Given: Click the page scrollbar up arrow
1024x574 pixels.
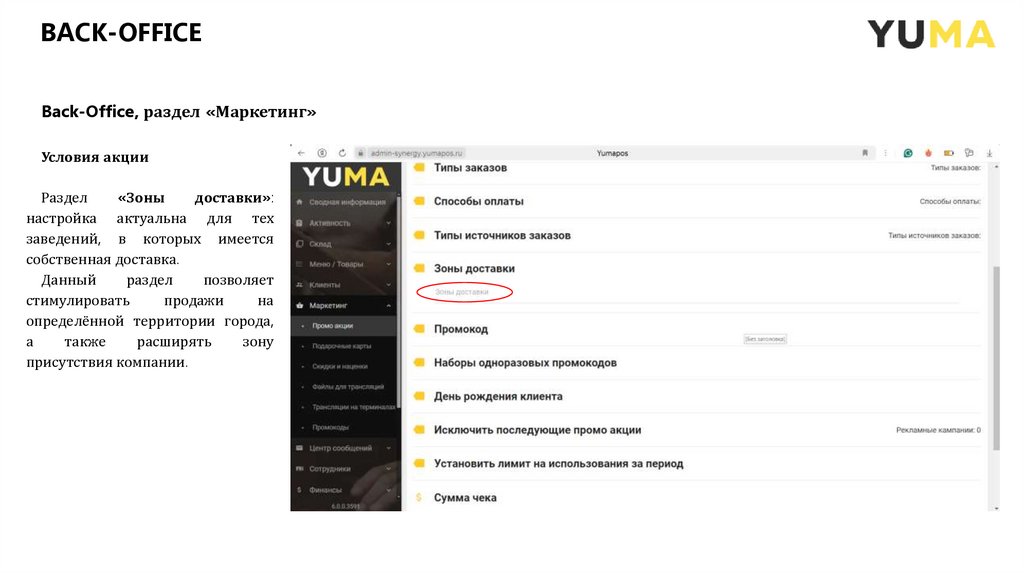Looking at the screenshot, I should [x=996, y=167].
